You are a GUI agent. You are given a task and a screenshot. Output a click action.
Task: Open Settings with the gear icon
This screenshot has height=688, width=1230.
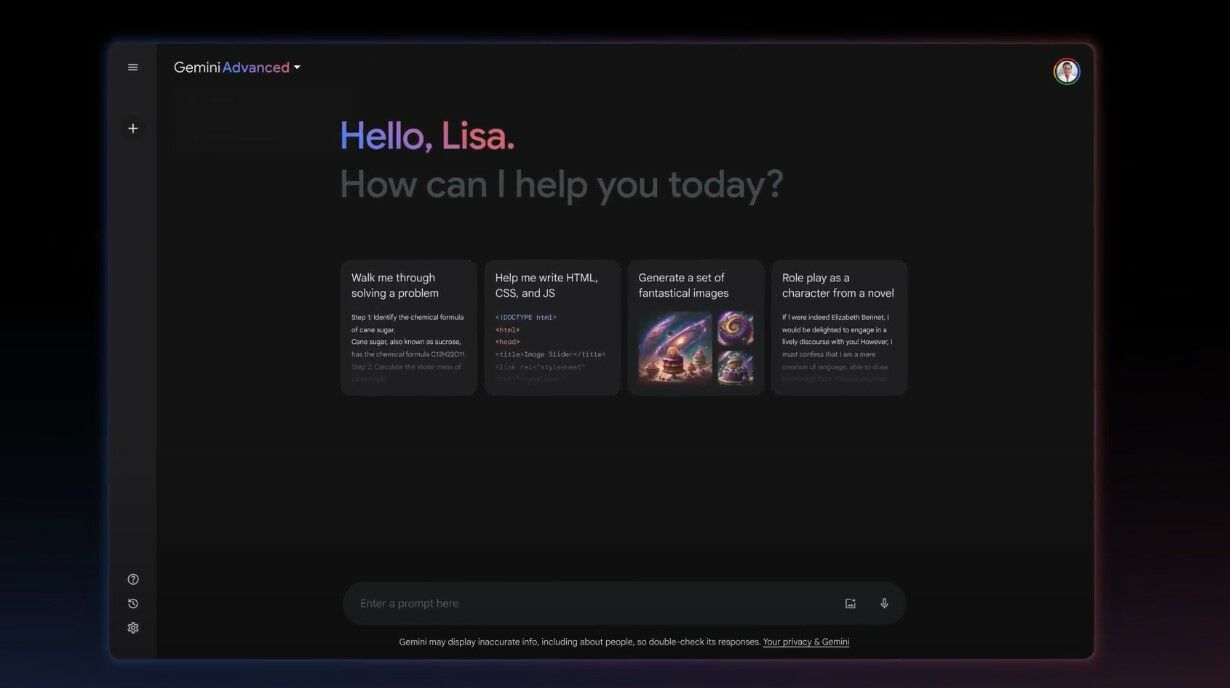(132, 627)
